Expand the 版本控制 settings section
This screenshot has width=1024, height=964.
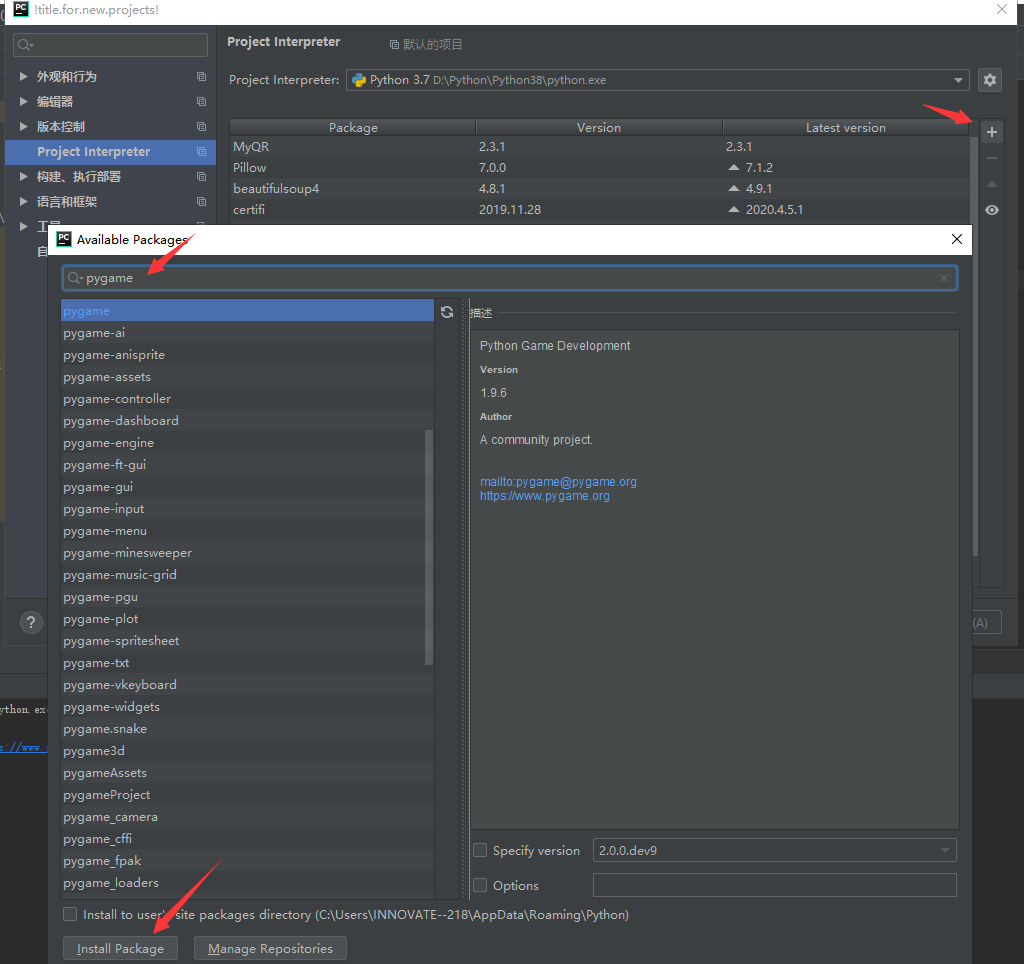[24, 127]
